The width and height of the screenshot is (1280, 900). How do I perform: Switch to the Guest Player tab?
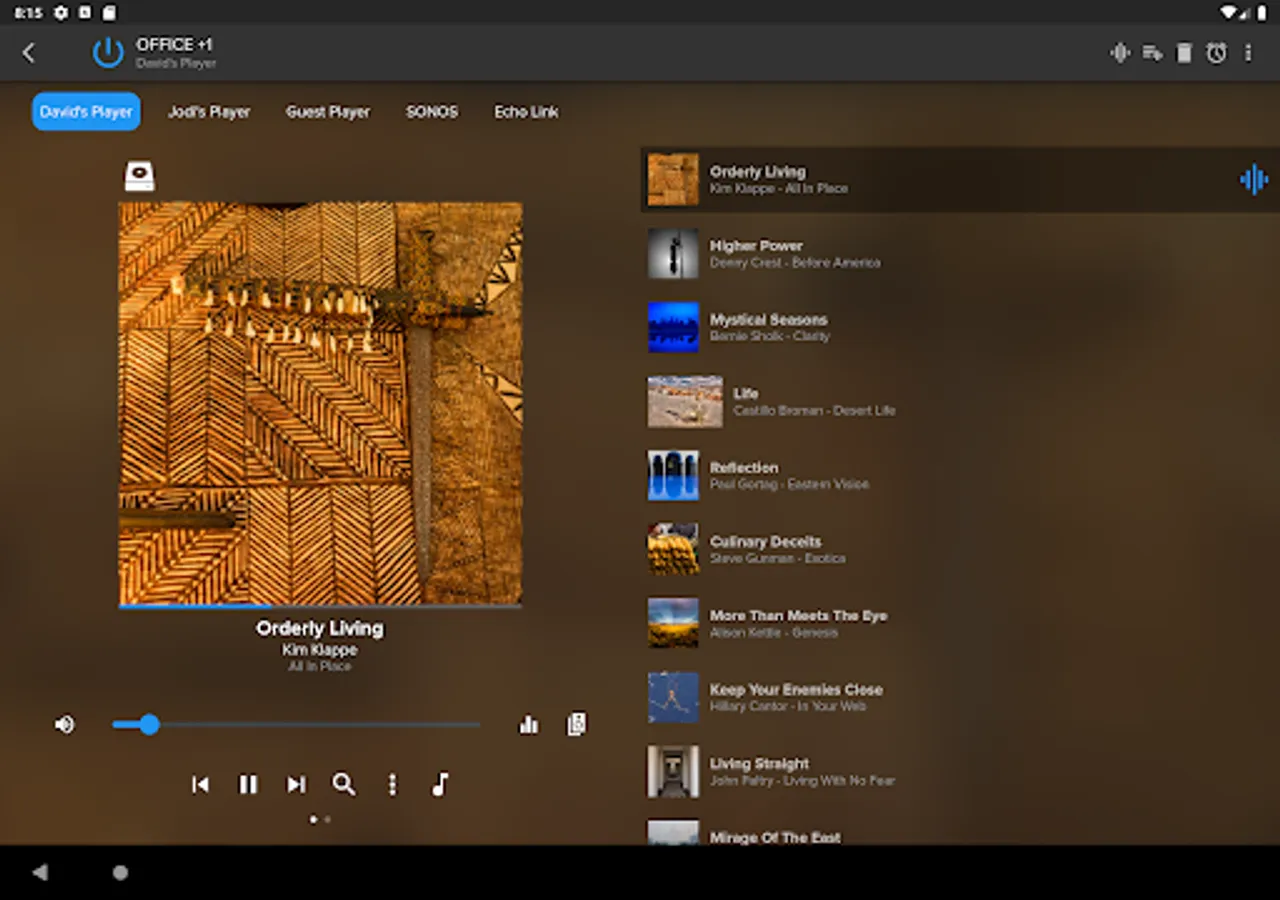click(x=328, y=112)
